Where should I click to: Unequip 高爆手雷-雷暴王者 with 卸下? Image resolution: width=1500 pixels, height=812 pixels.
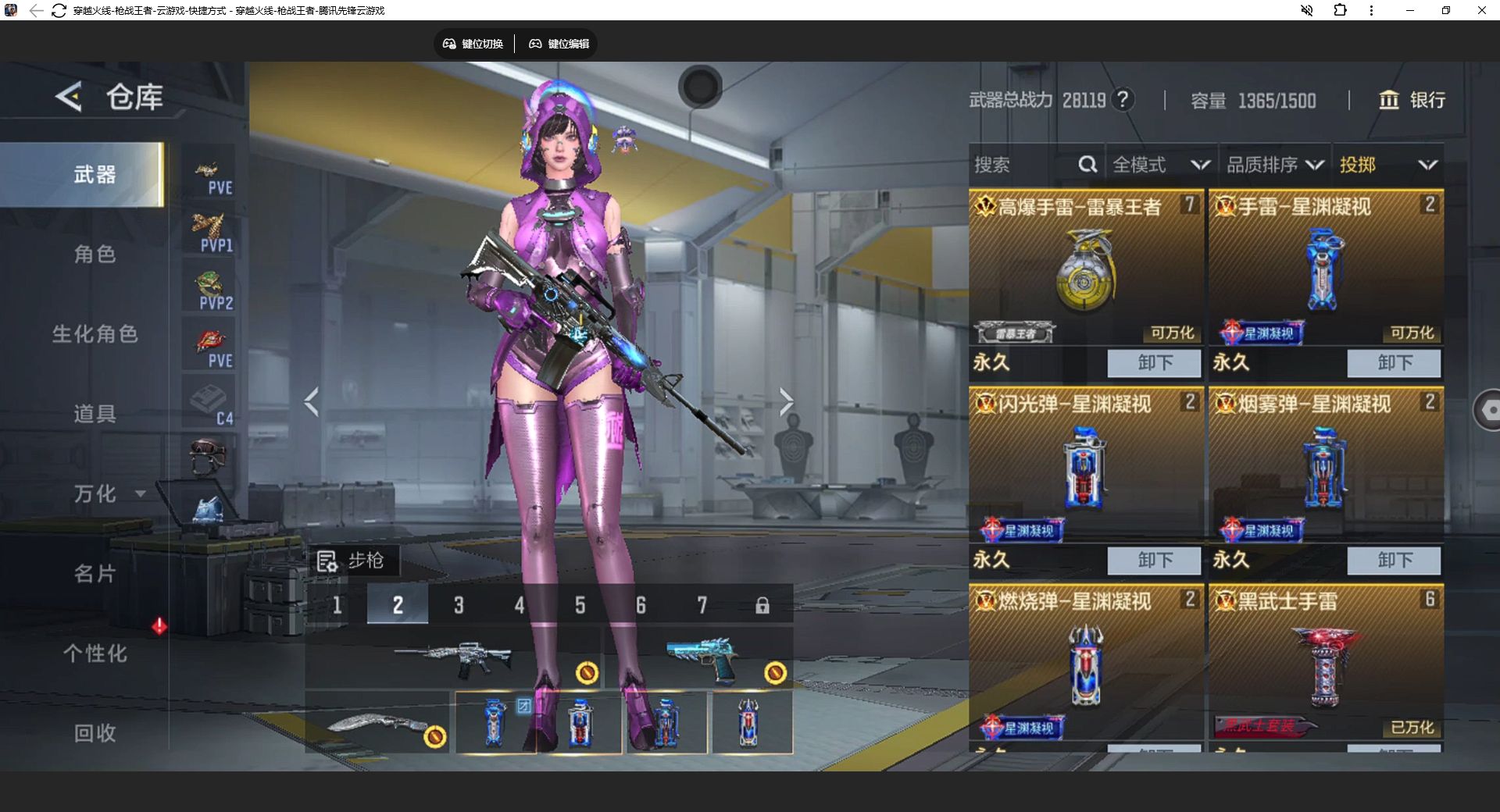(x=1155, y=363)
